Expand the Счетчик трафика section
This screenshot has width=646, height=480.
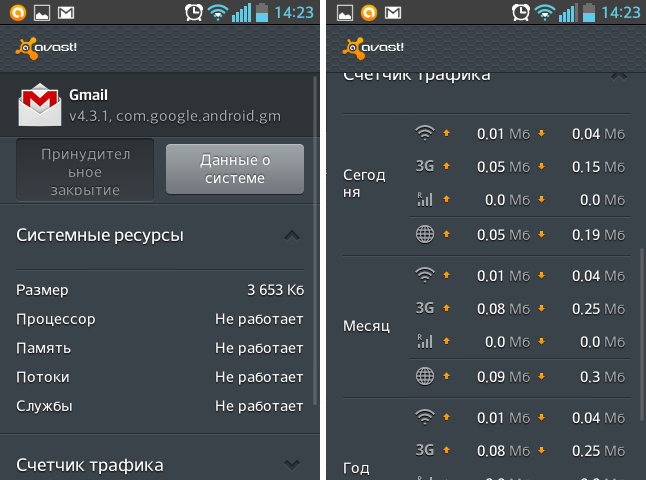coord(291,464)
